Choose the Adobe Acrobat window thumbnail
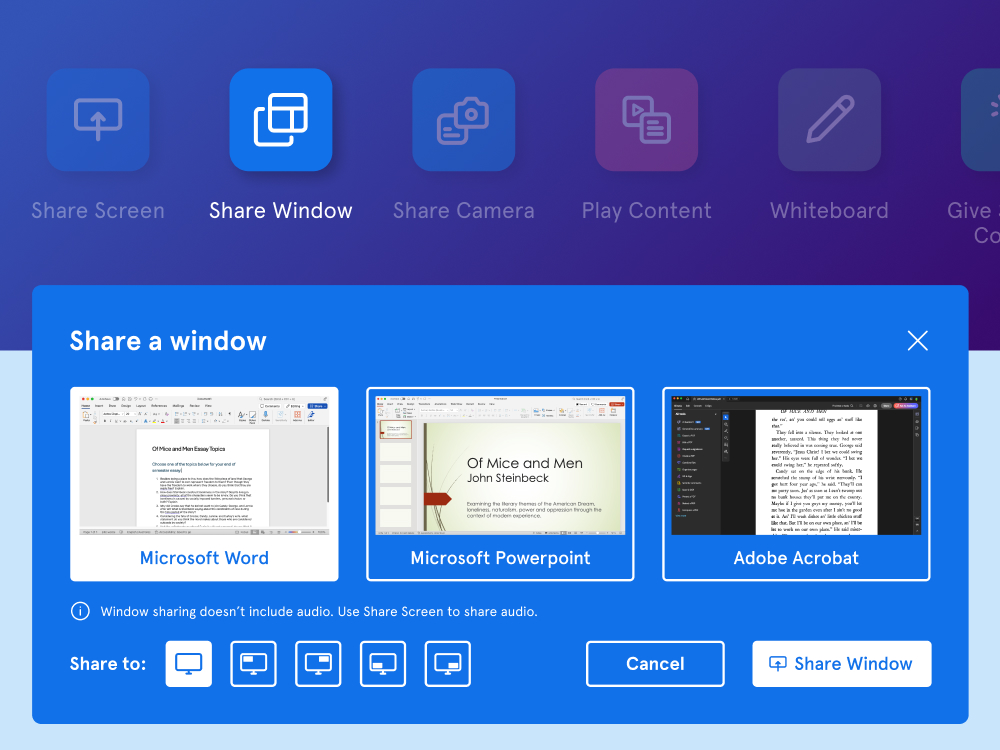This screenshot has height=750, width=1000. coord(796,484)
